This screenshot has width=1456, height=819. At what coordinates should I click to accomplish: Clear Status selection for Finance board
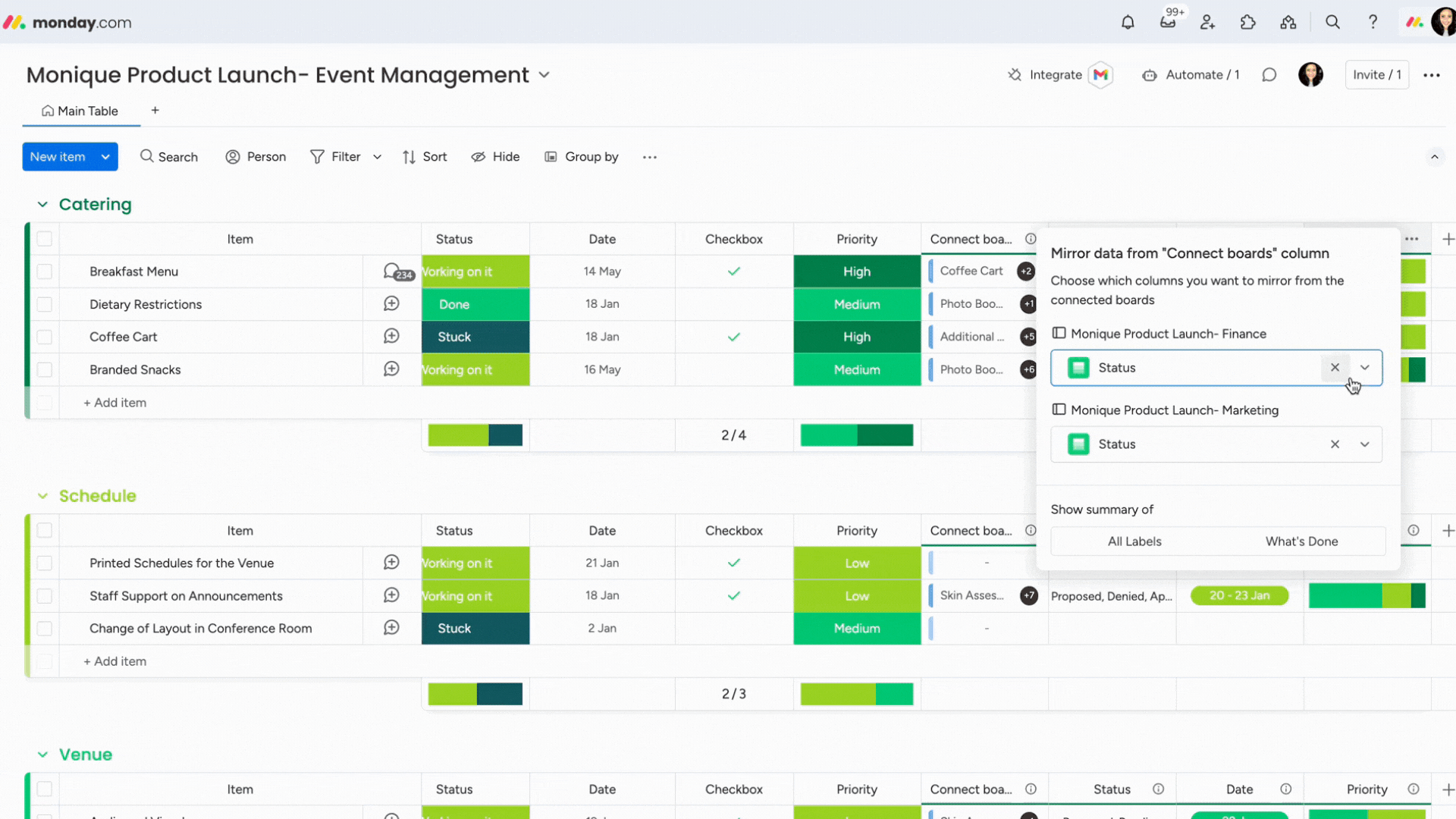[x=1335, y=368]
